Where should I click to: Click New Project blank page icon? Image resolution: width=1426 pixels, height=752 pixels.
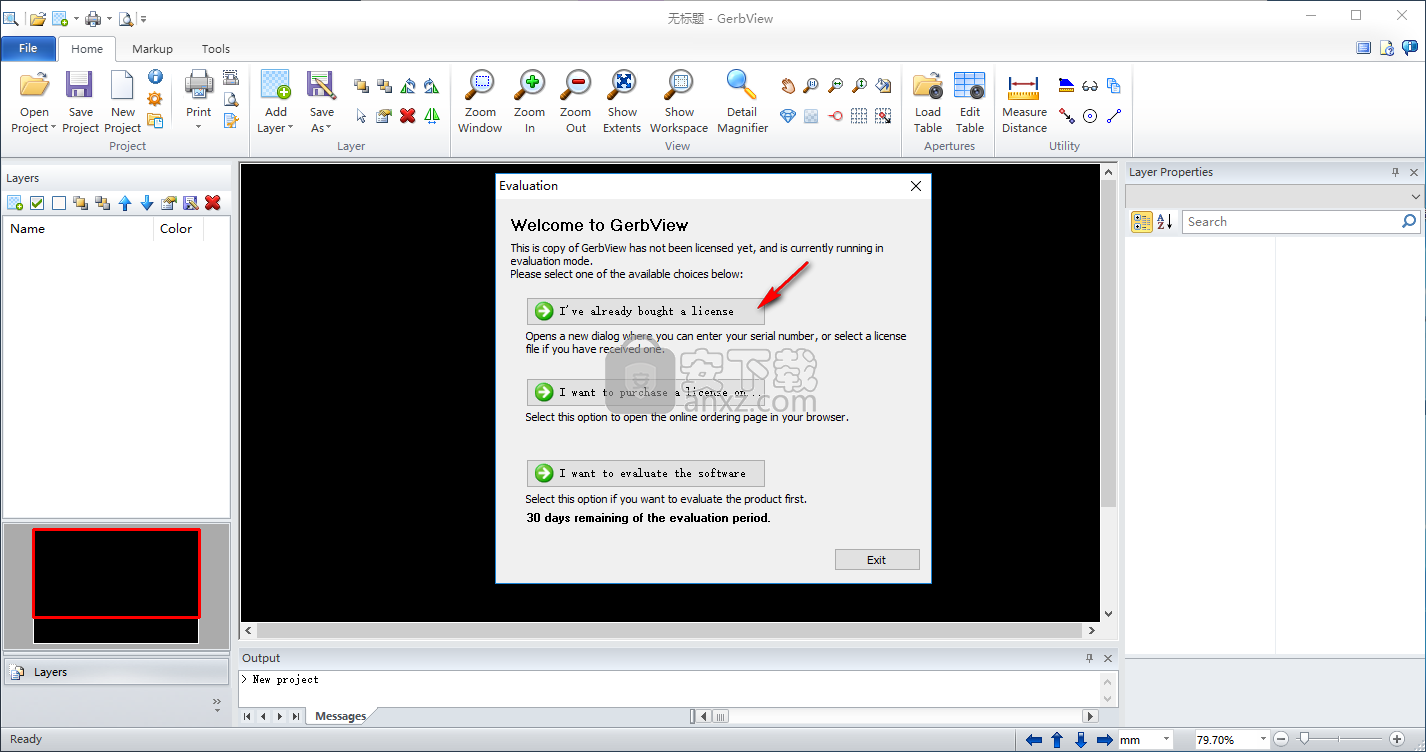coord(122,85)
